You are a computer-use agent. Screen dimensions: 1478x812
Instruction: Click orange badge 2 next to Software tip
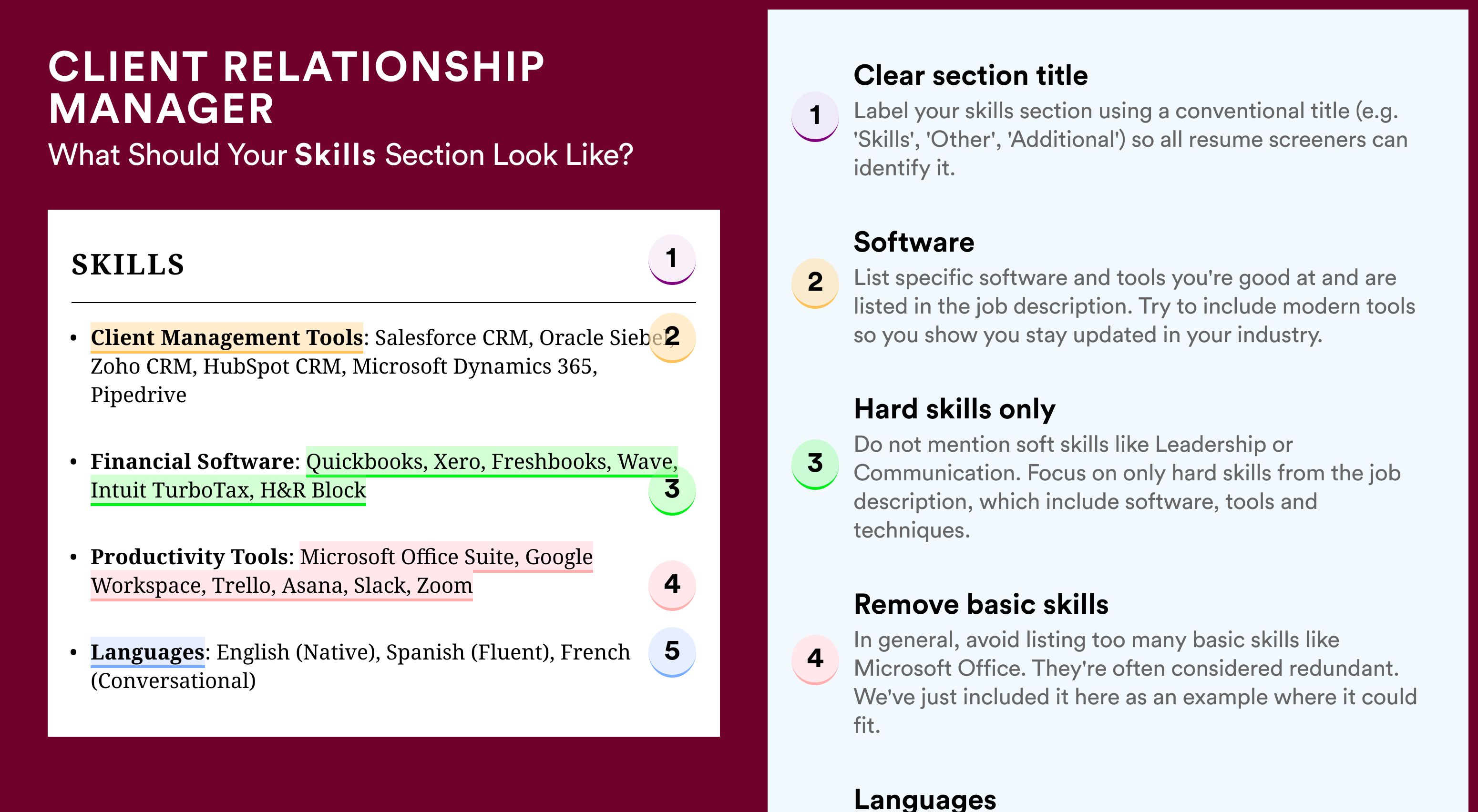point(815,283)
